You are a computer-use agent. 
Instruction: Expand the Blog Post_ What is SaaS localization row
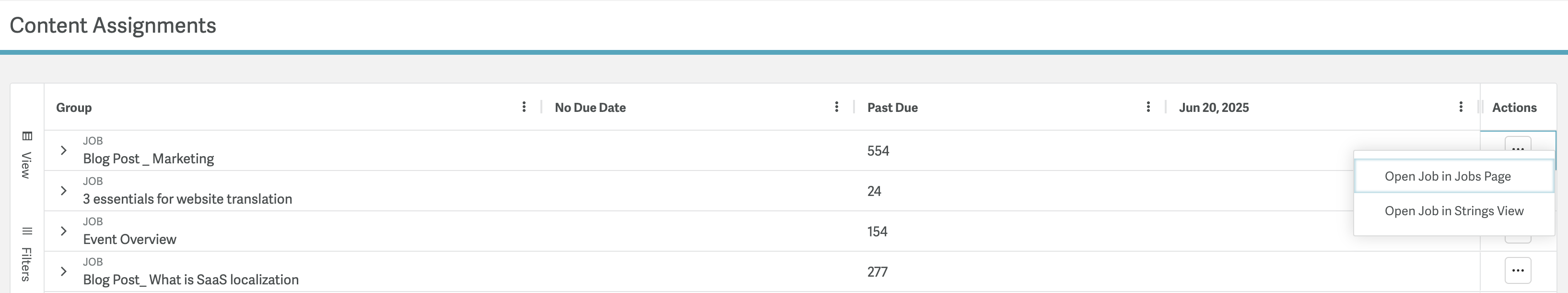[63, 271]
